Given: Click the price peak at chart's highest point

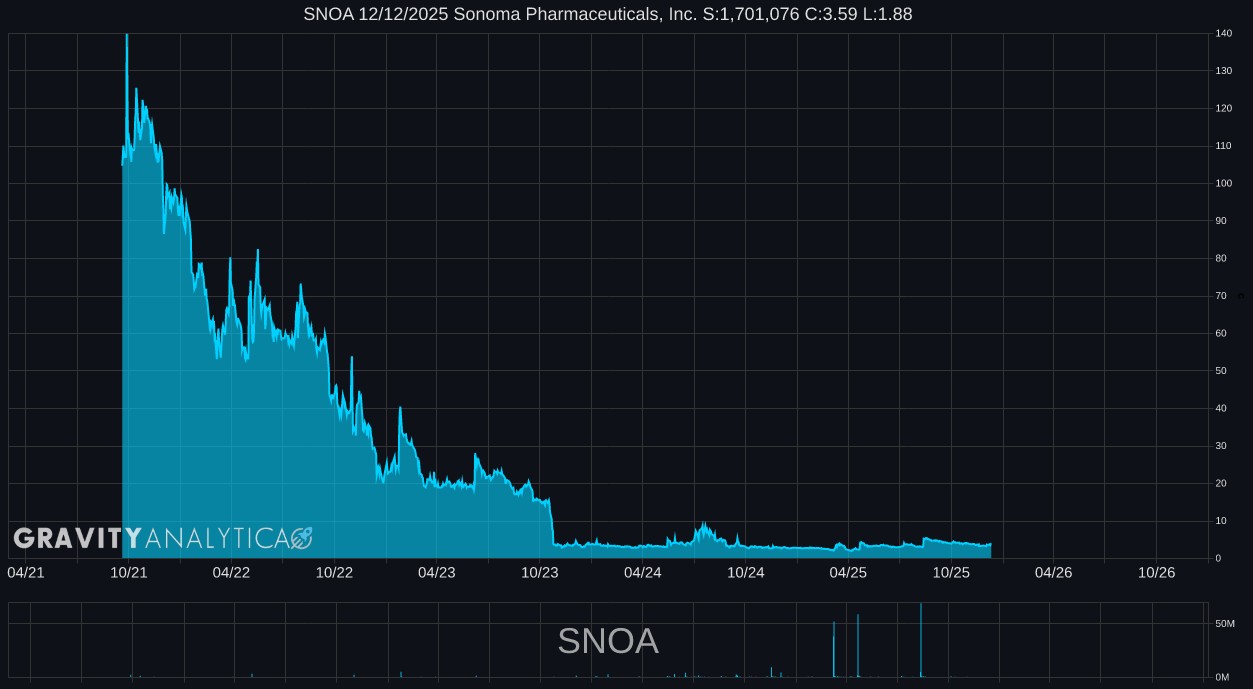Looking at the screenshot, I should [x=126, y=37].
